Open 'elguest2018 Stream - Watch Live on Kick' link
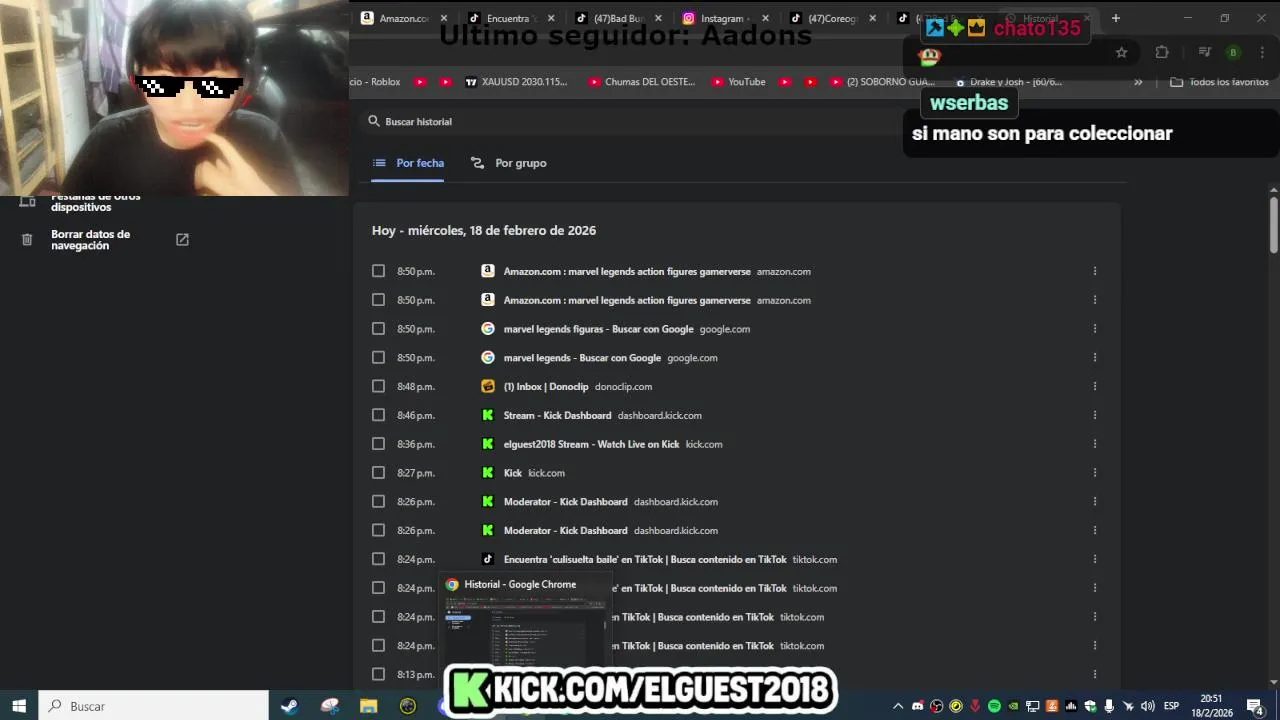Screen dimensions: 1280x720 (591, 444)
